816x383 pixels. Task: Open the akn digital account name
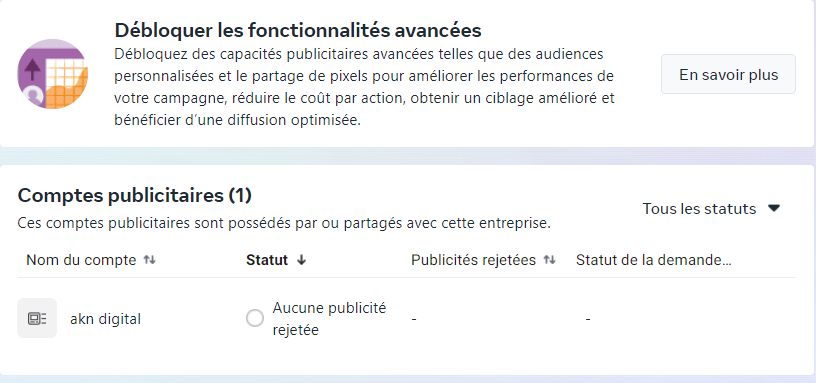pos(105,319)
